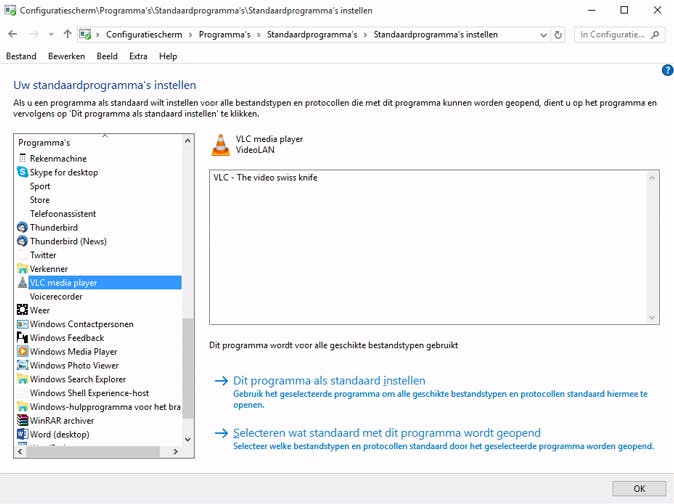Click Selecteren wat standaard met dit programma wordt geopend
The width and height of the screenshot is (674, 504).
coord(387,433)
